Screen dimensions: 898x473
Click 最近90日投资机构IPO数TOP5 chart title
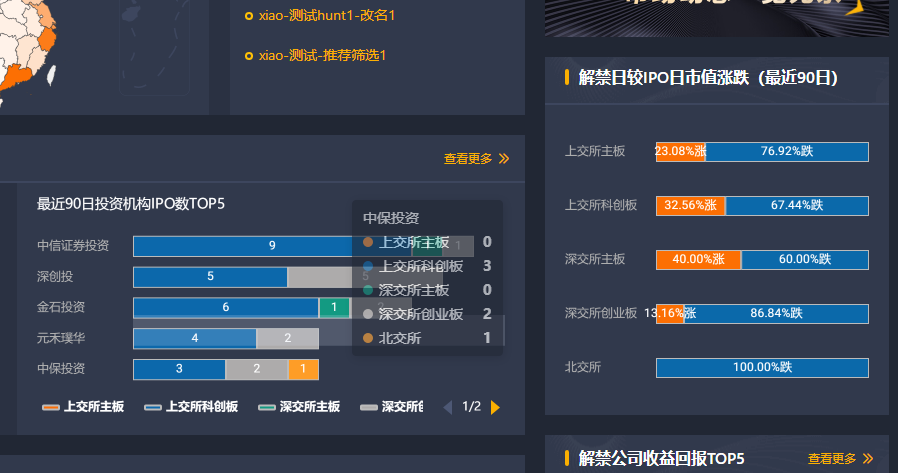tap(131, 204)
